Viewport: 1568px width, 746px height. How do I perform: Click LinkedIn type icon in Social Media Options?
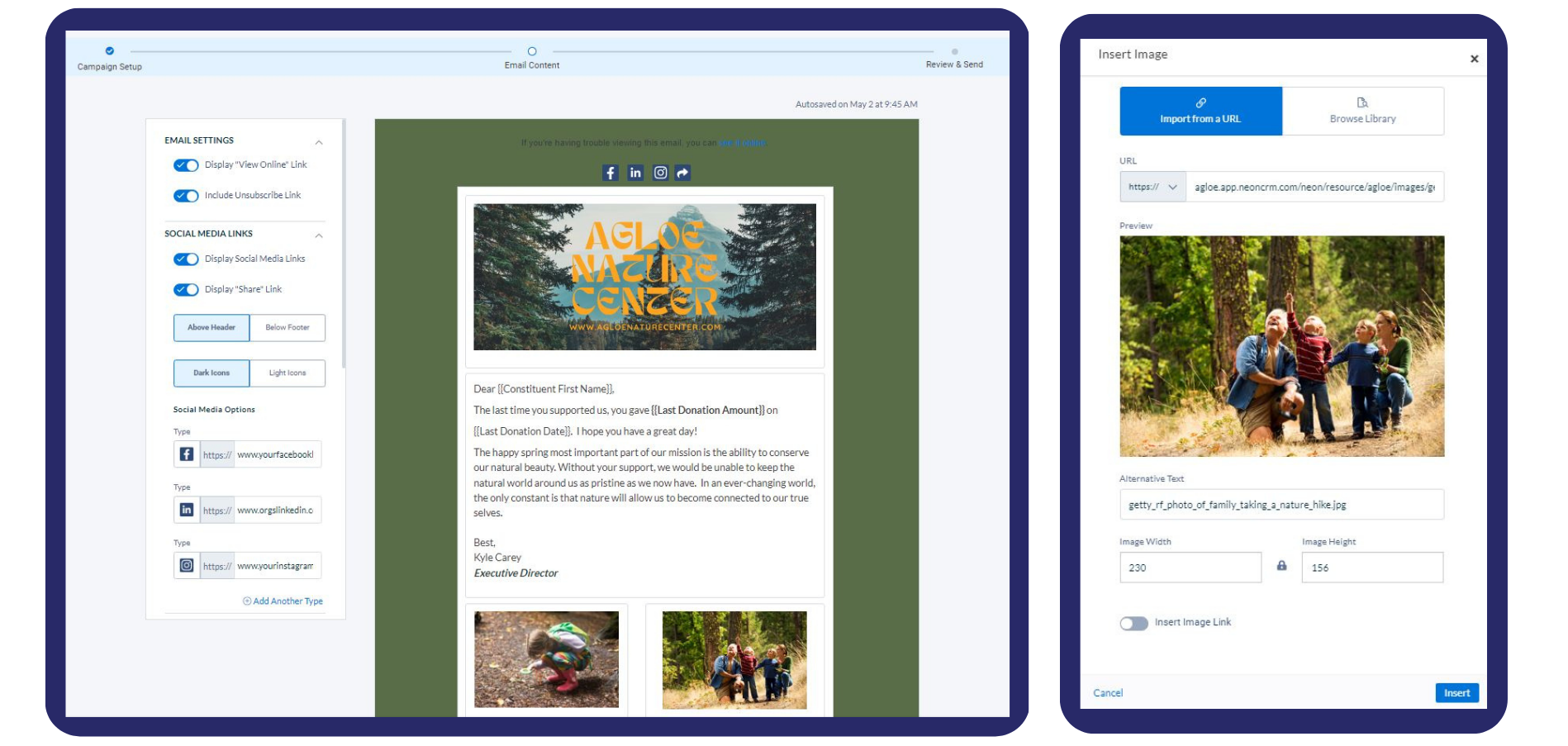tap(187, 510)
